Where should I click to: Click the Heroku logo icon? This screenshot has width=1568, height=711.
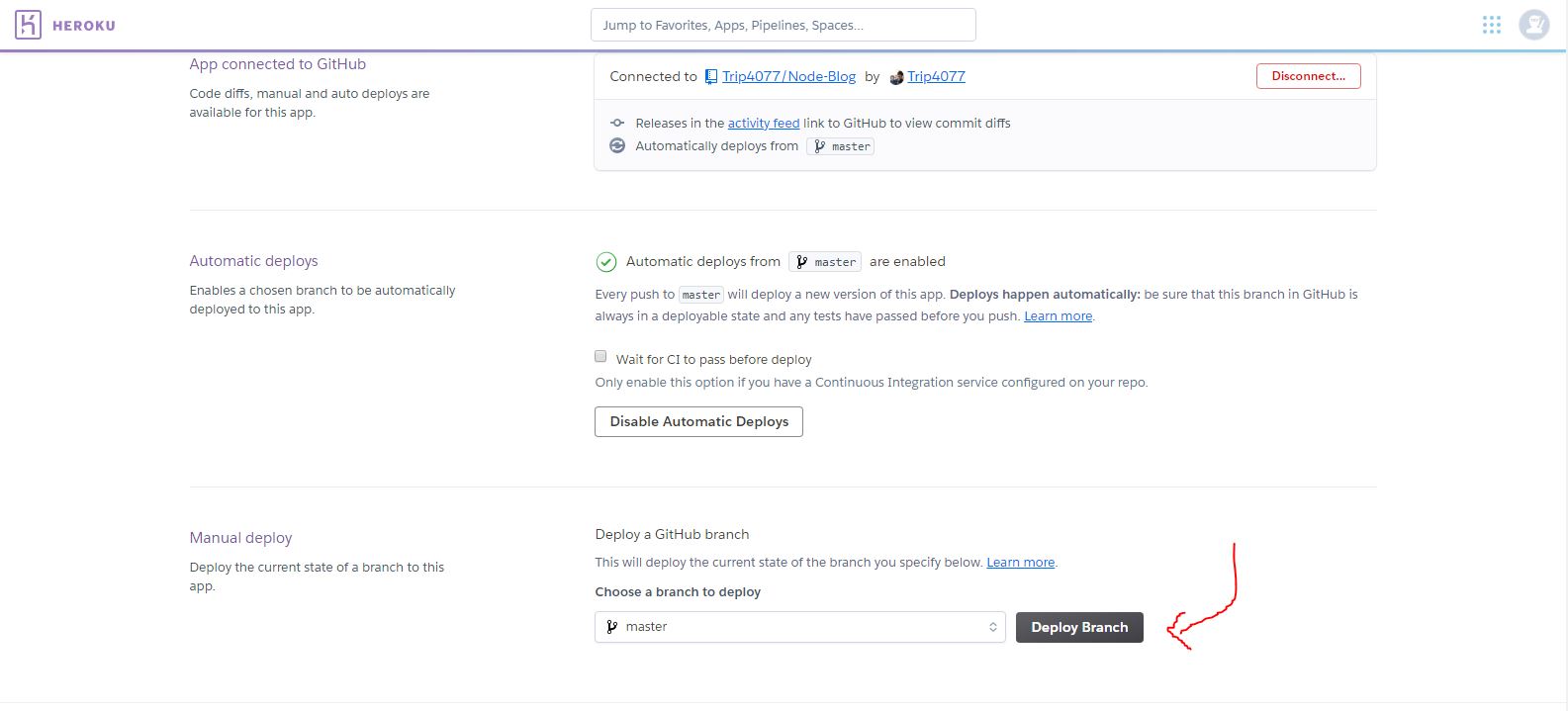[x=28, y=25]
